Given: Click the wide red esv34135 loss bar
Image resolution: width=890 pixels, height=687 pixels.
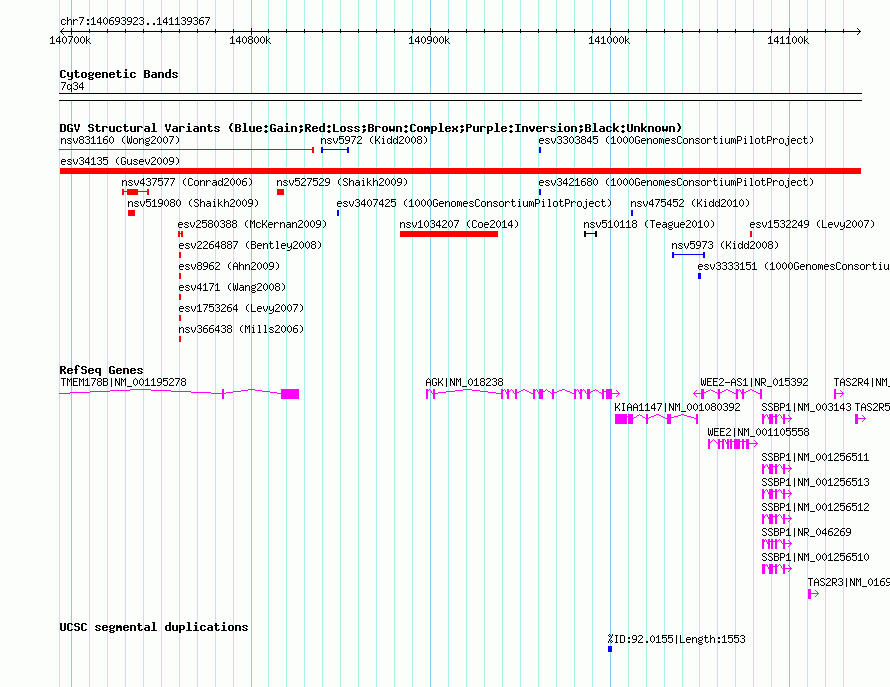Looking at the screenshot, I should pyautogui.click(x=460, y=171).
